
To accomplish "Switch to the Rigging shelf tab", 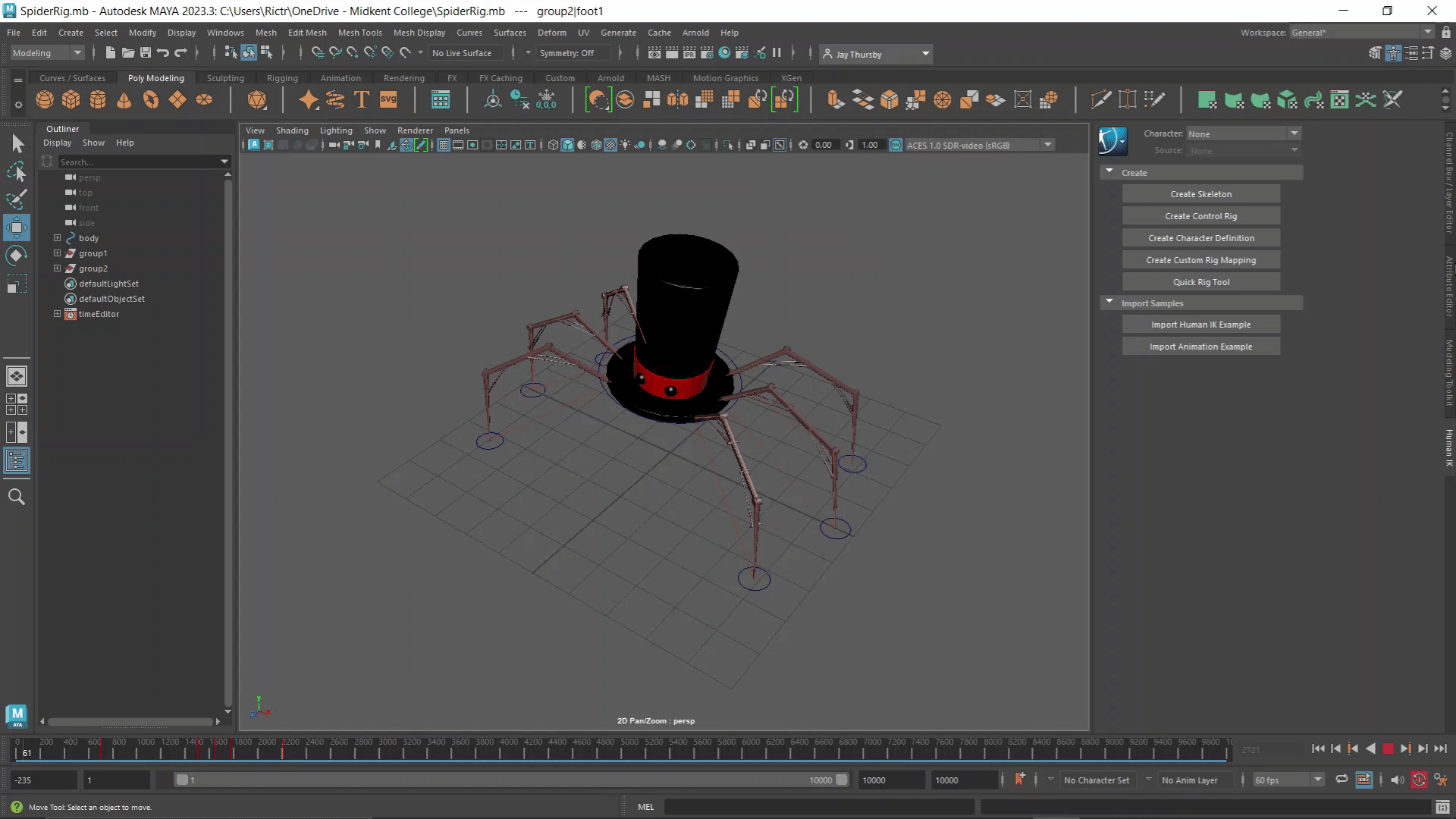I will coord(282,78).
